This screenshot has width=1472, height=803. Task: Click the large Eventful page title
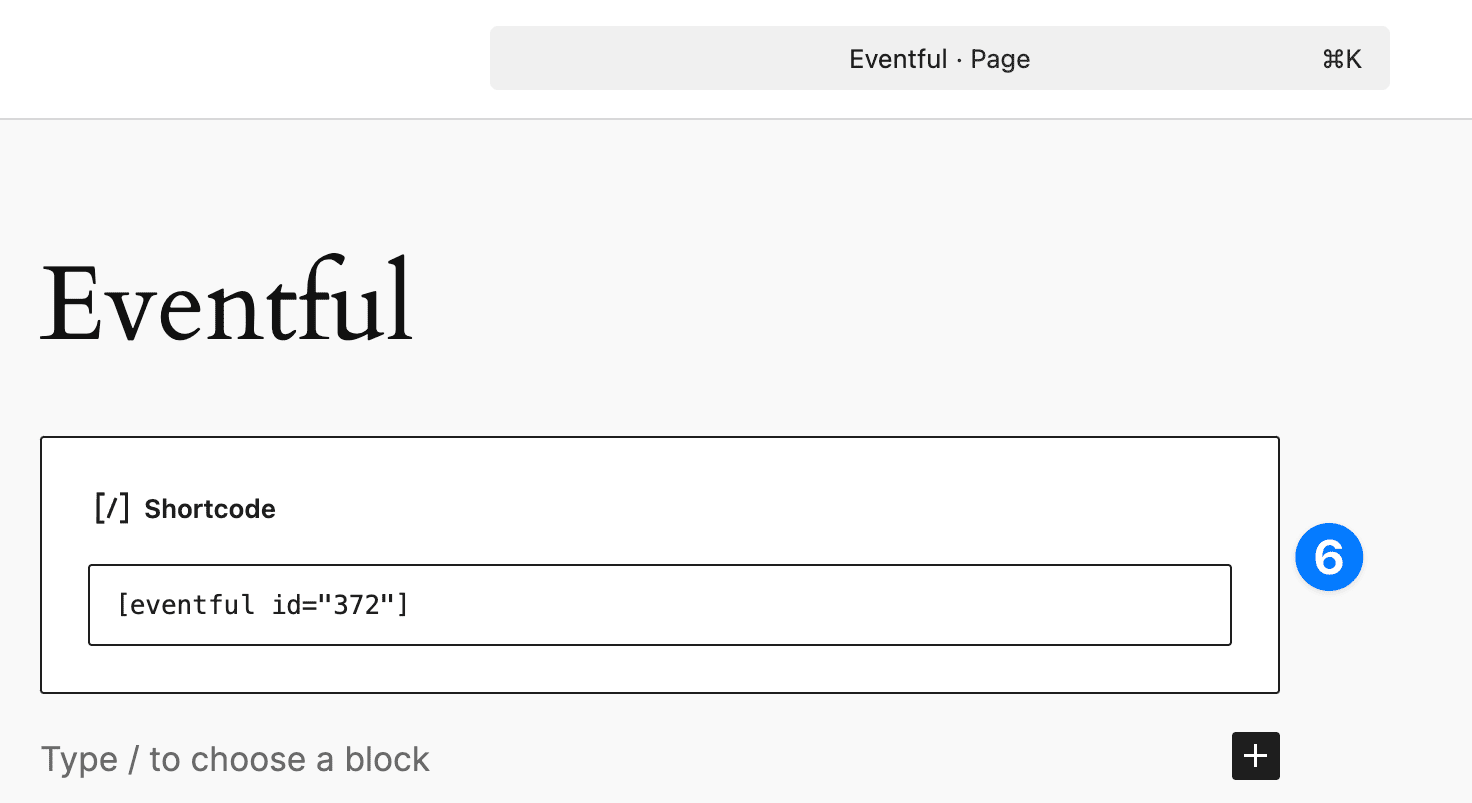[227, 302]
